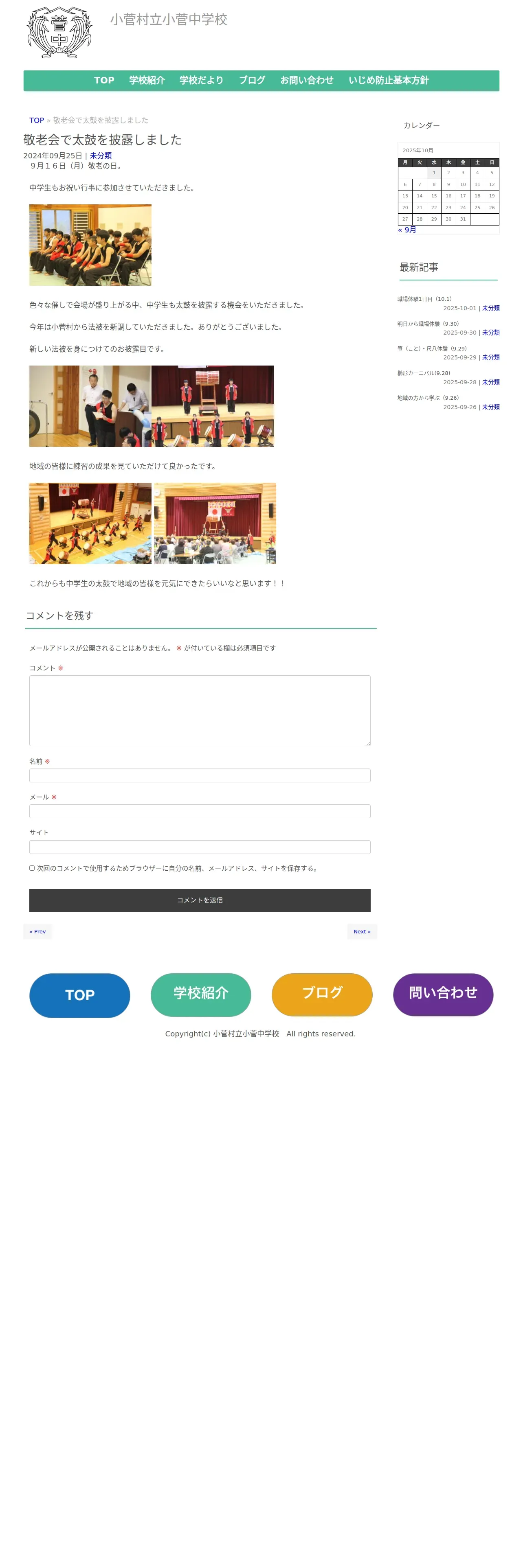
Task: Open the stage taiko performance photo with red curtain
Action: pos(213,406)
